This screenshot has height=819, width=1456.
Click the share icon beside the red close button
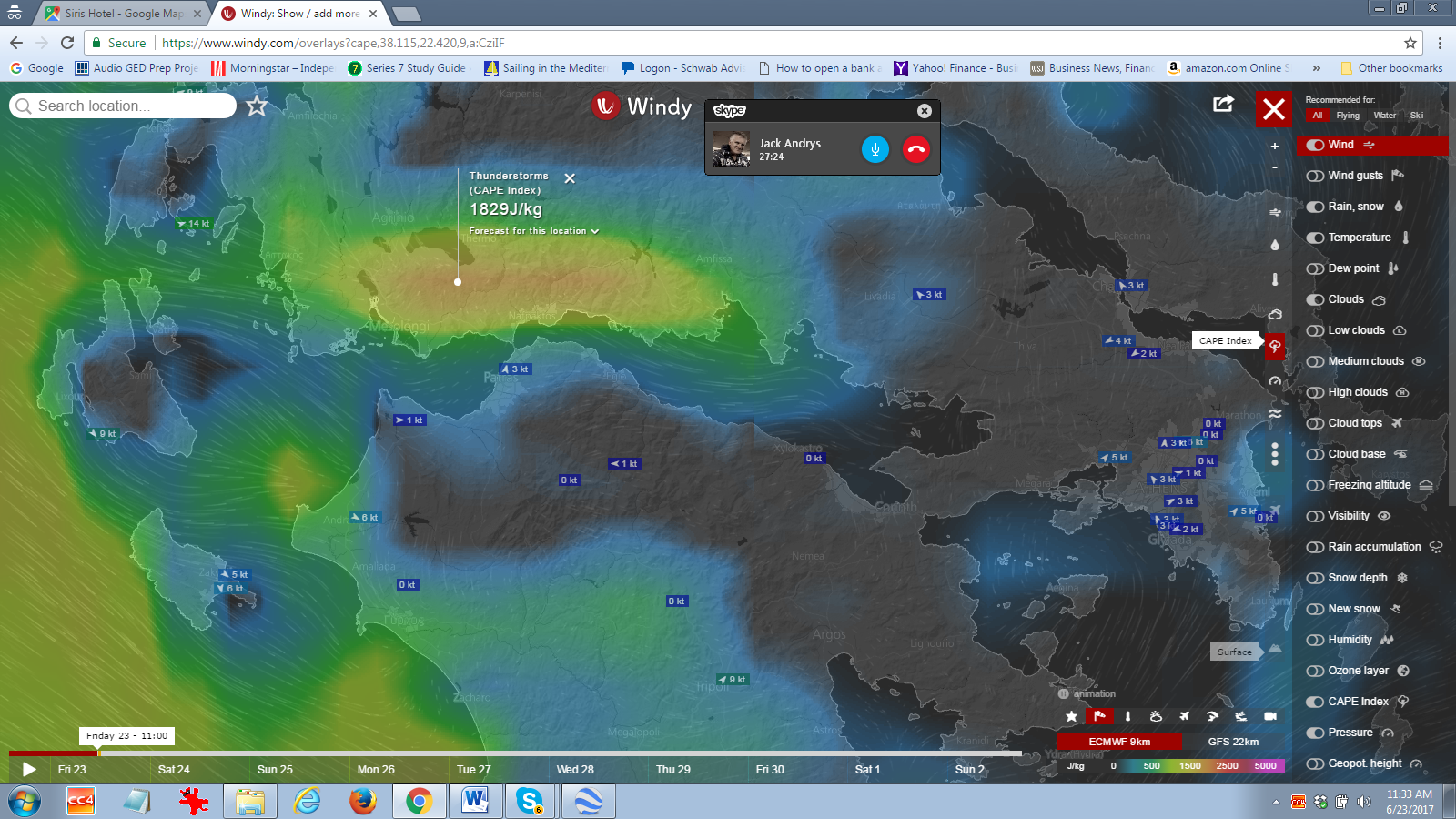click(x=1224, y=104)
